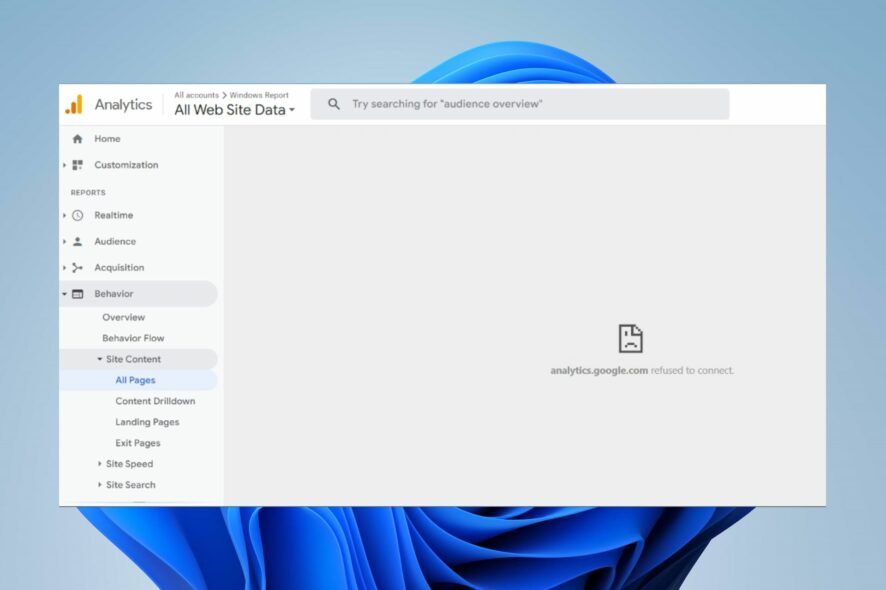Screen dimensions: 886x590
Task: Select Site Content in the sidebar
Action: click(x=133, y=359)
